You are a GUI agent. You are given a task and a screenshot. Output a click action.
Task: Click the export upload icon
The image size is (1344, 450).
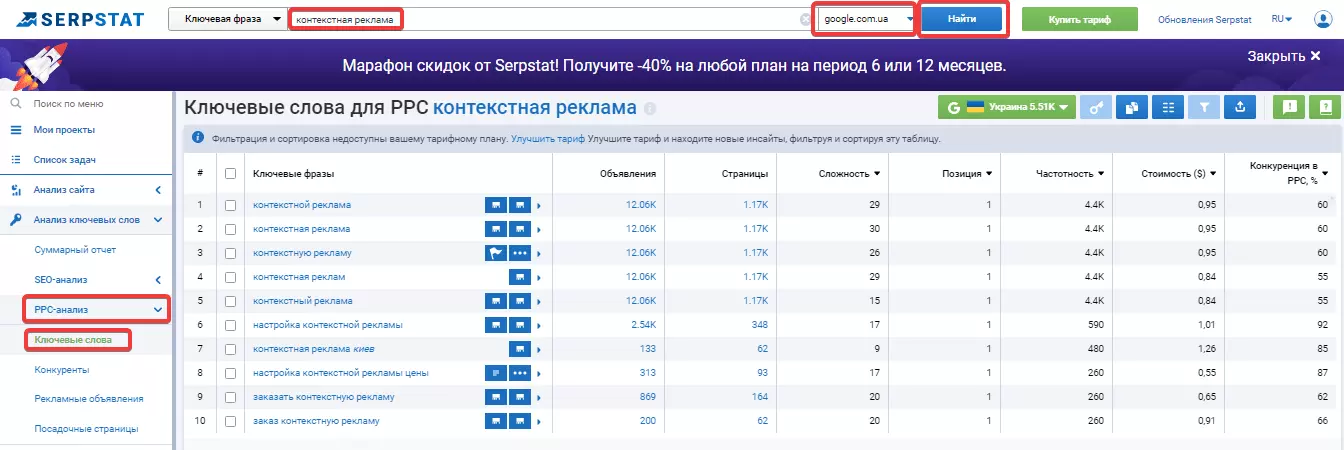(1240, 107)
